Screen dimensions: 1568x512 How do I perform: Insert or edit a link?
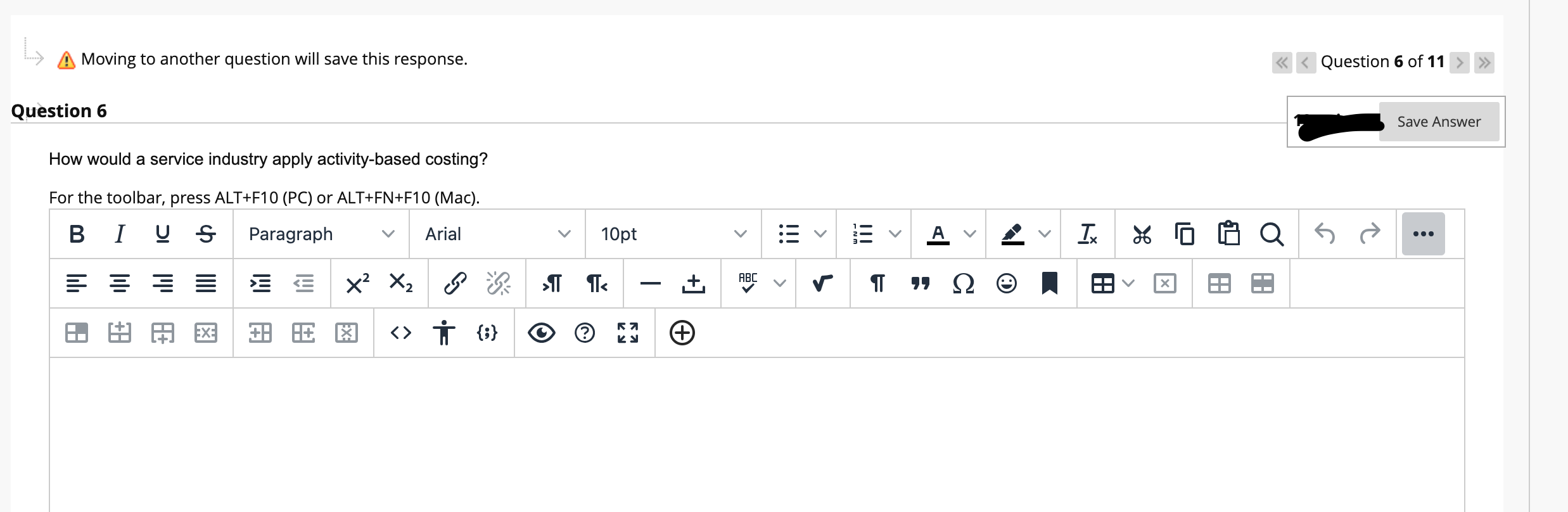(x=456, y=283)
